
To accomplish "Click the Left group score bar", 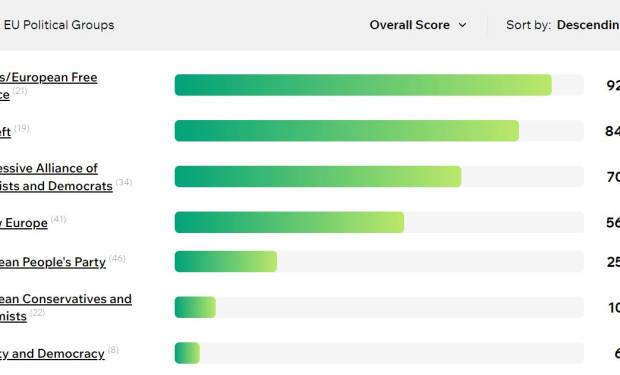I will click(x=379, y=131).
